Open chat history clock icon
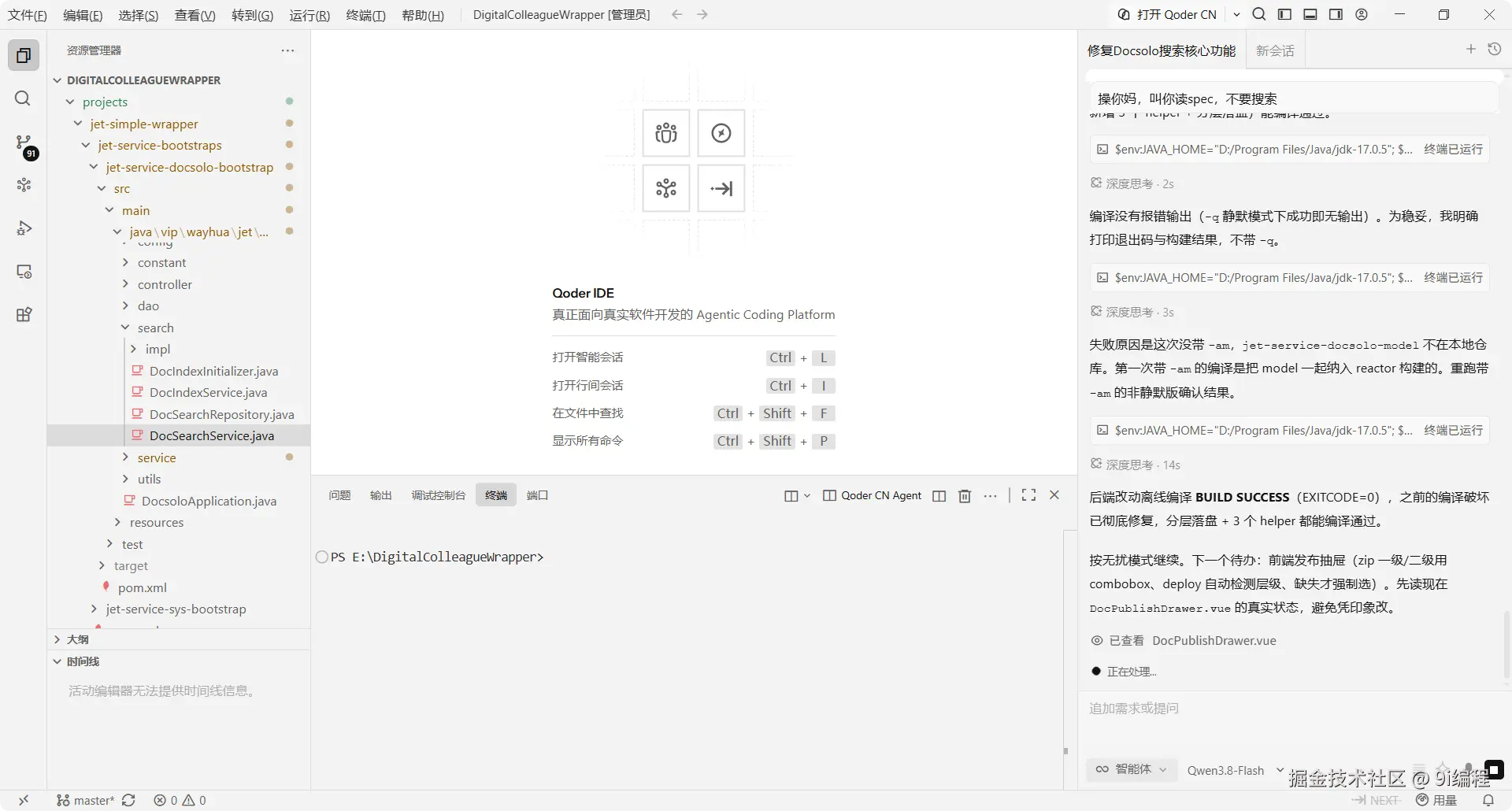This screenshot has height=811, width=1512. point(1494,50)
